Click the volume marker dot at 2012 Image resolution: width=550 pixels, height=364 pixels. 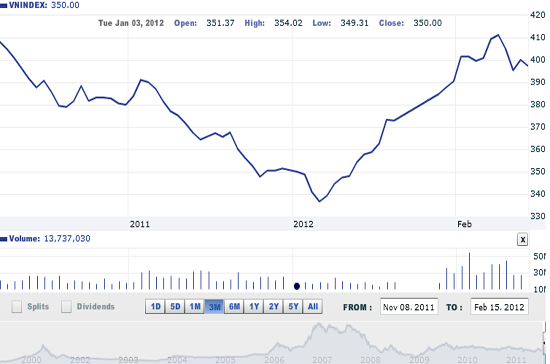pyautogui.click(x=297, y=286)
